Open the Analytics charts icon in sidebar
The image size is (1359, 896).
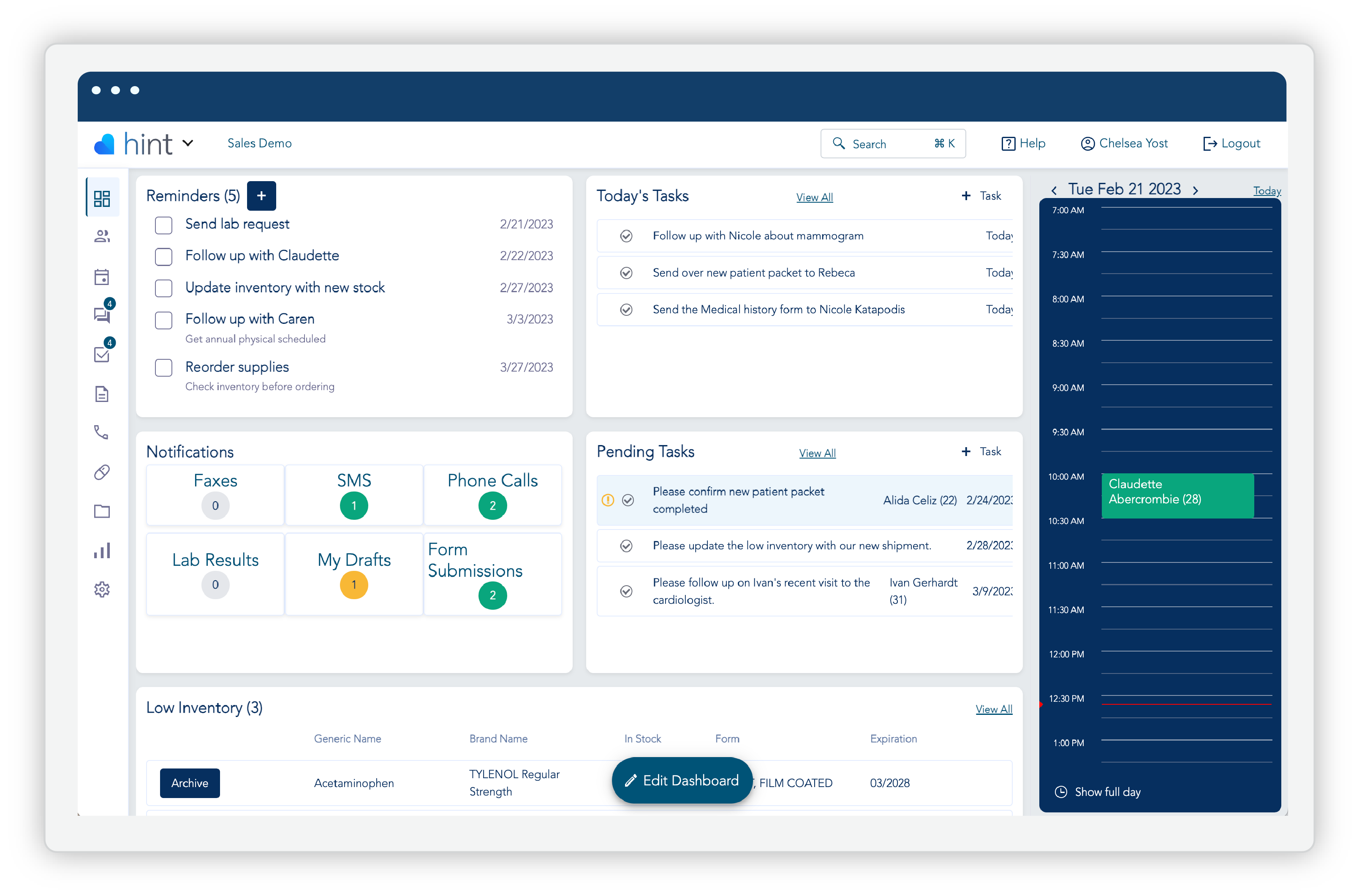tap(102, 550)
